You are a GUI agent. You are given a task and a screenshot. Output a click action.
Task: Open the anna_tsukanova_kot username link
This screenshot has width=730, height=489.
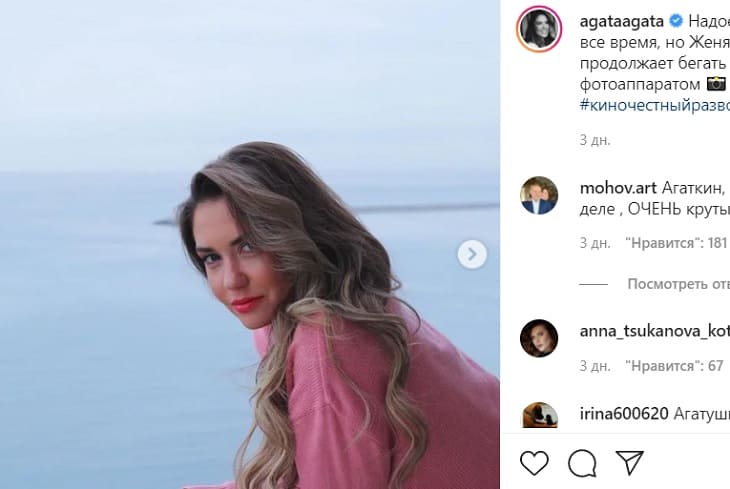(x=654, y=330)
